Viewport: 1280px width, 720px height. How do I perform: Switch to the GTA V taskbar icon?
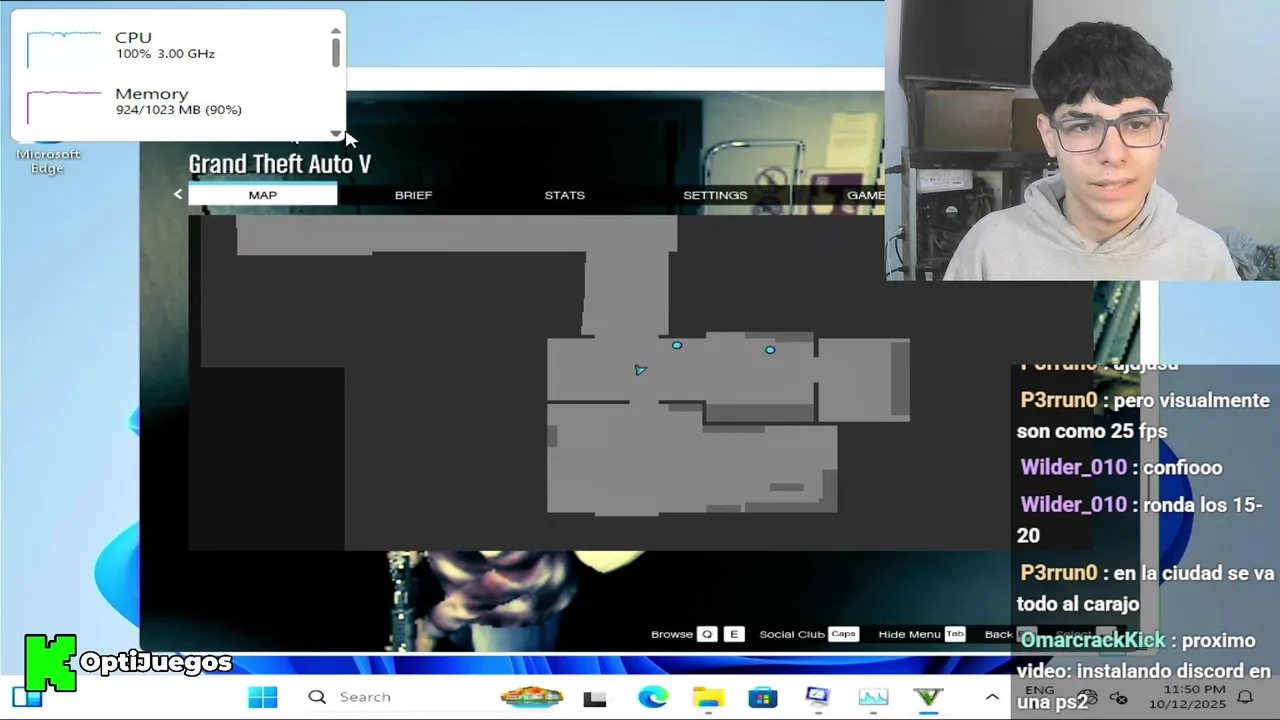click(928, 697)
